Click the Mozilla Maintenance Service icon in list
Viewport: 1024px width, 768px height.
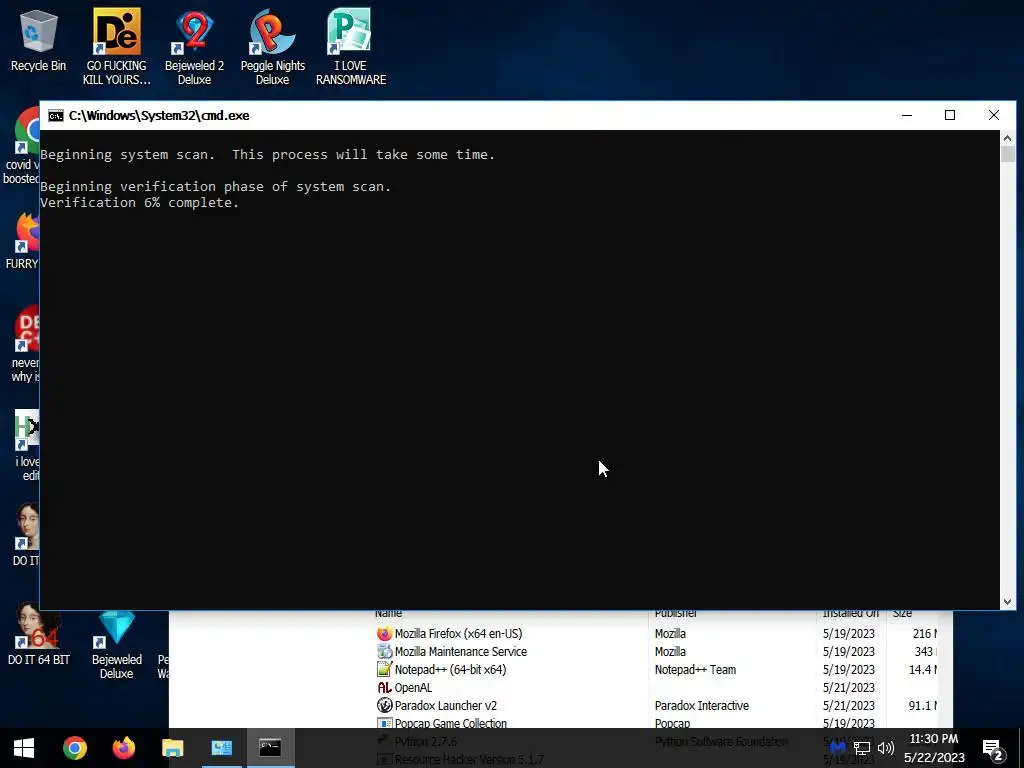[385, 652]
